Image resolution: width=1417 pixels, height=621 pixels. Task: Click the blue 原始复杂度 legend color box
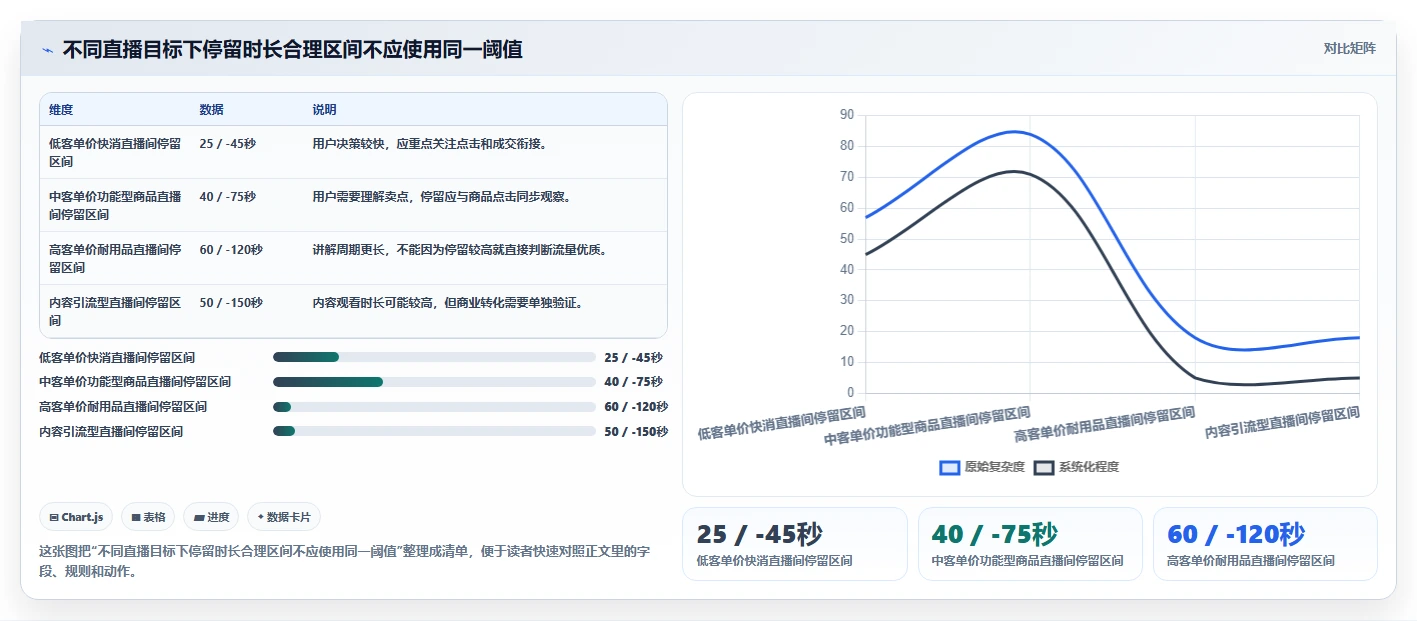click(x=949, y=467)
